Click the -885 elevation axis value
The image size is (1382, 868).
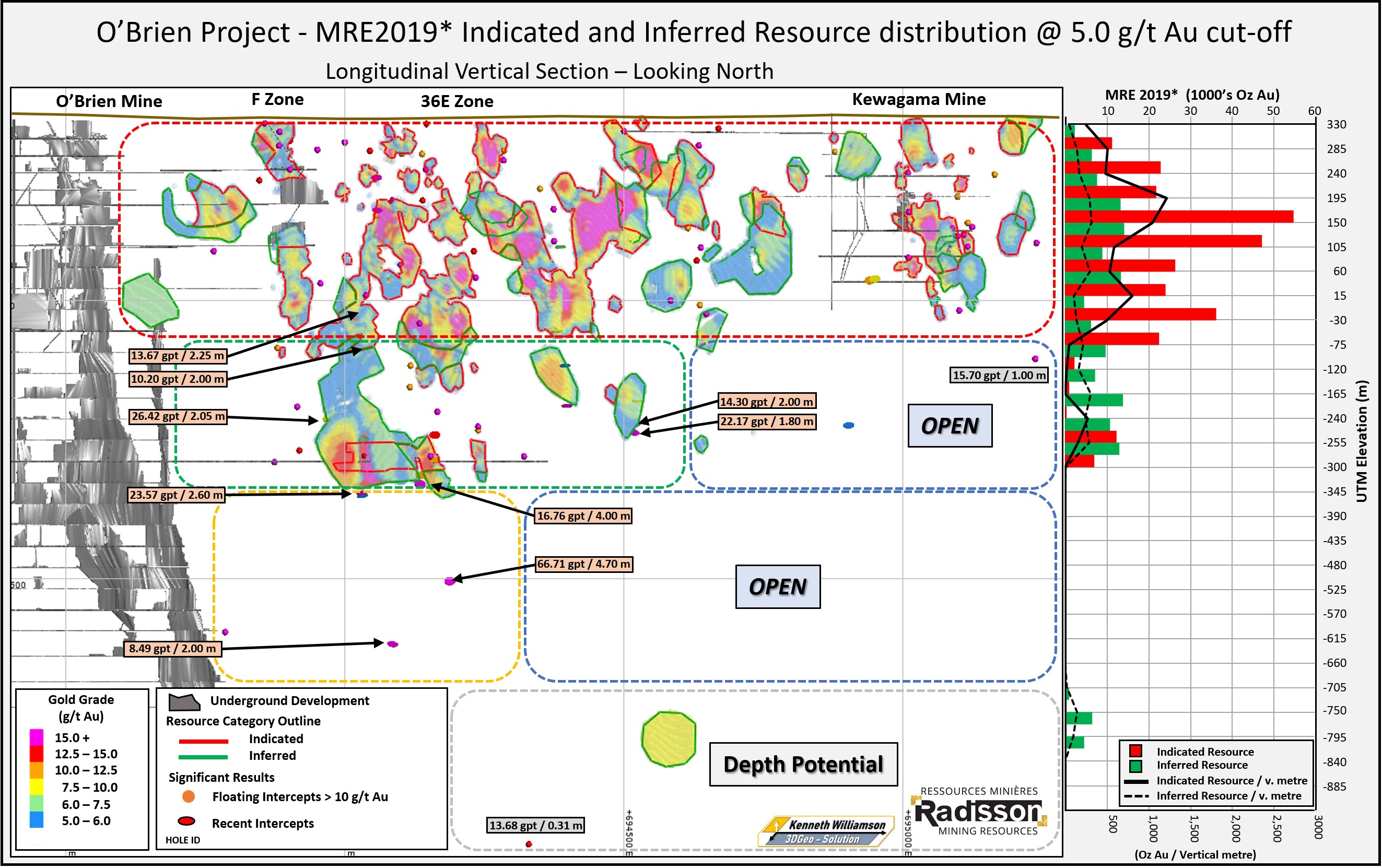point(1334,787)
